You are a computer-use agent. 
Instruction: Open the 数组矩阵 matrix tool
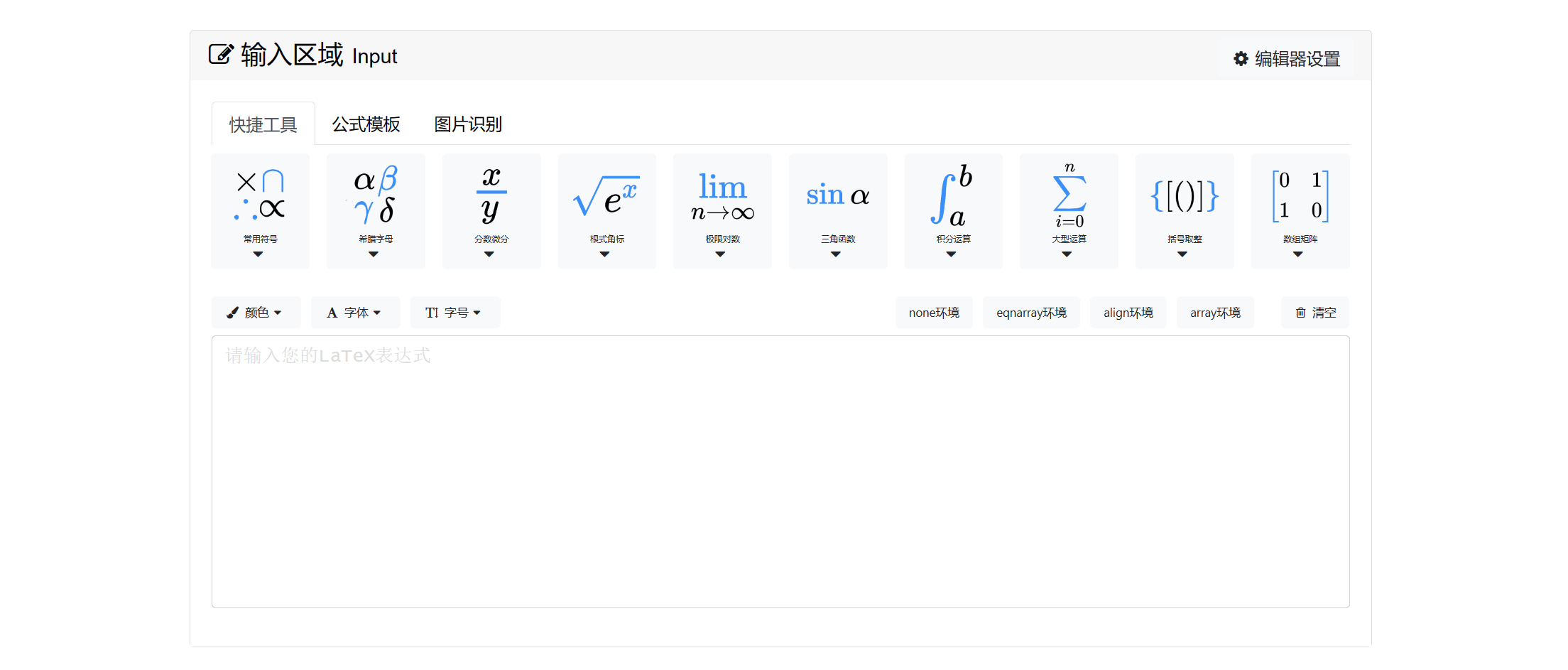[x=1300, y=211]
